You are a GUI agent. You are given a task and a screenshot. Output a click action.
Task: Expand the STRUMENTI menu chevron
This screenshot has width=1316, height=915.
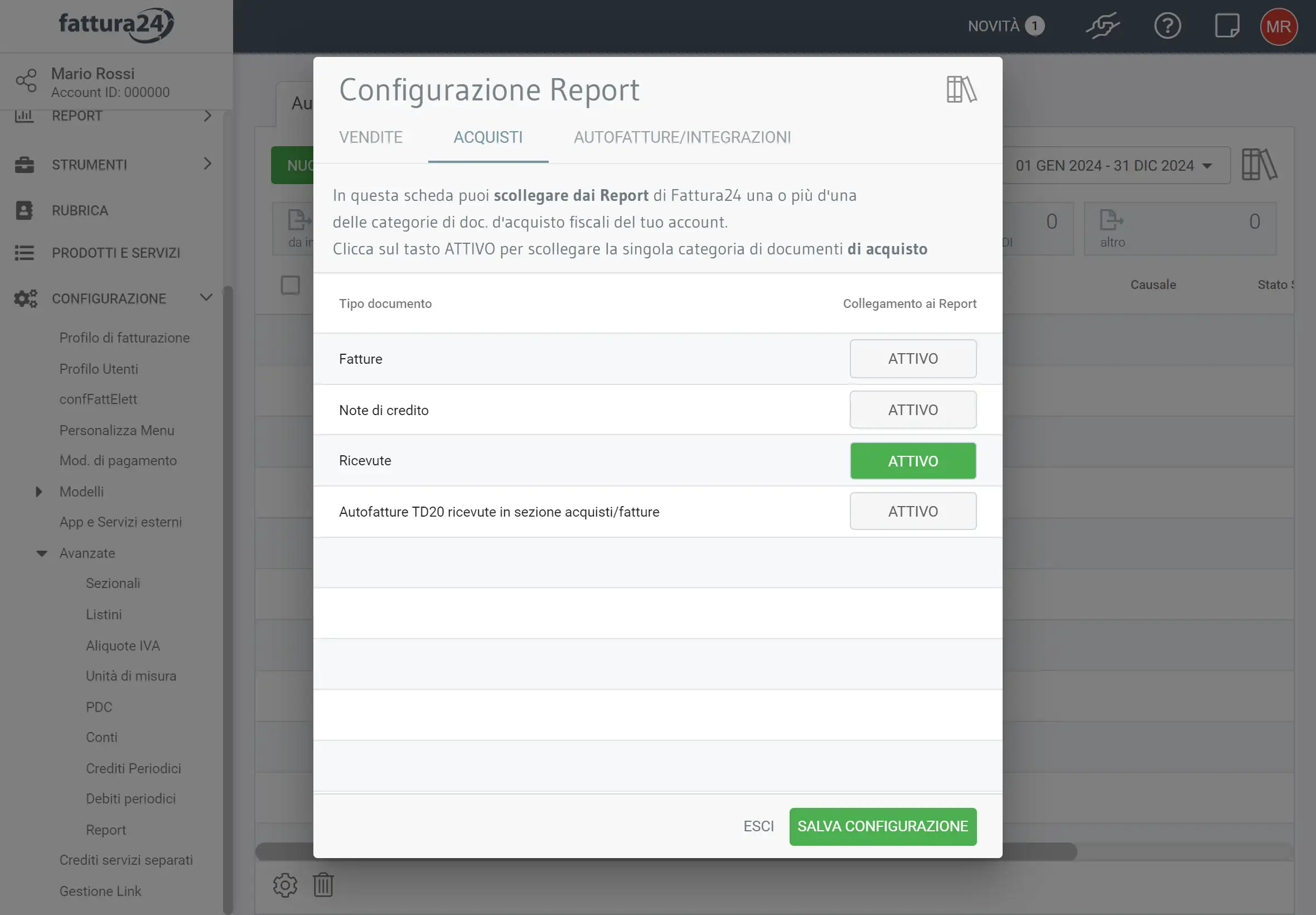click(207, 164)
